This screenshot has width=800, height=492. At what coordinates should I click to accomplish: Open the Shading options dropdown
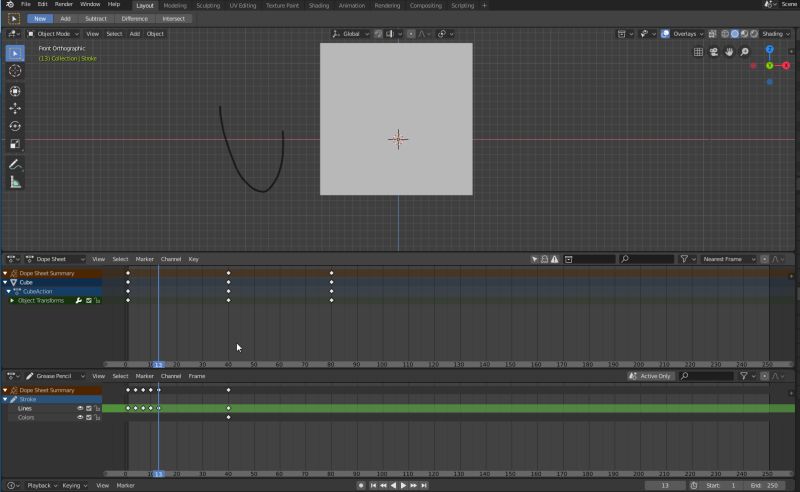pos(776,34)
